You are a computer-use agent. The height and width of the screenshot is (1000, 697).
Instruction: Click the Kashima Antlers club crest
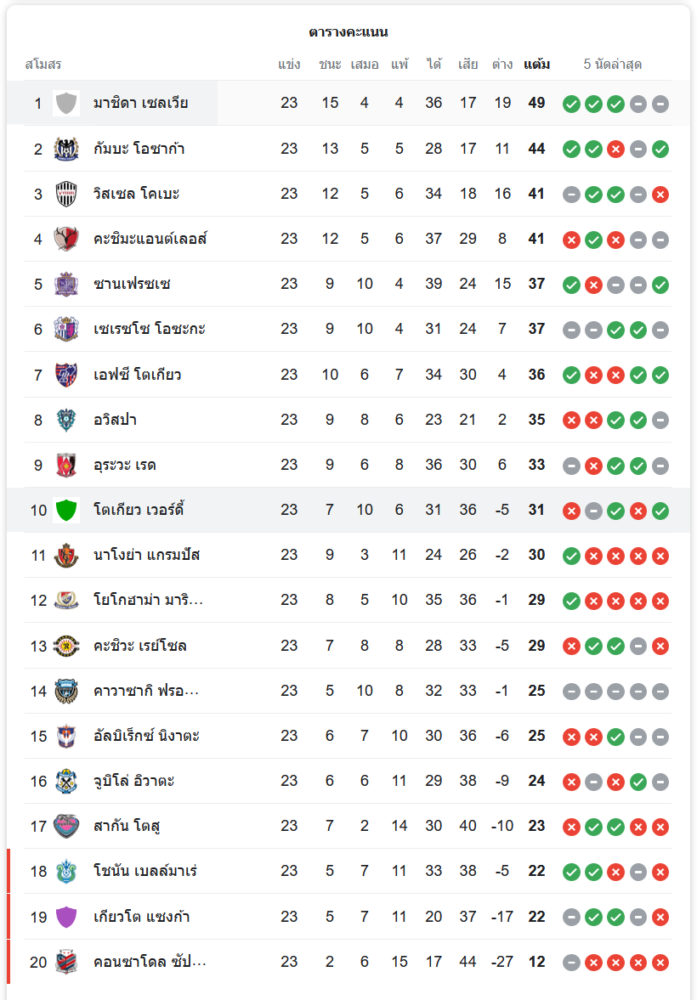(x=67, y=239)
